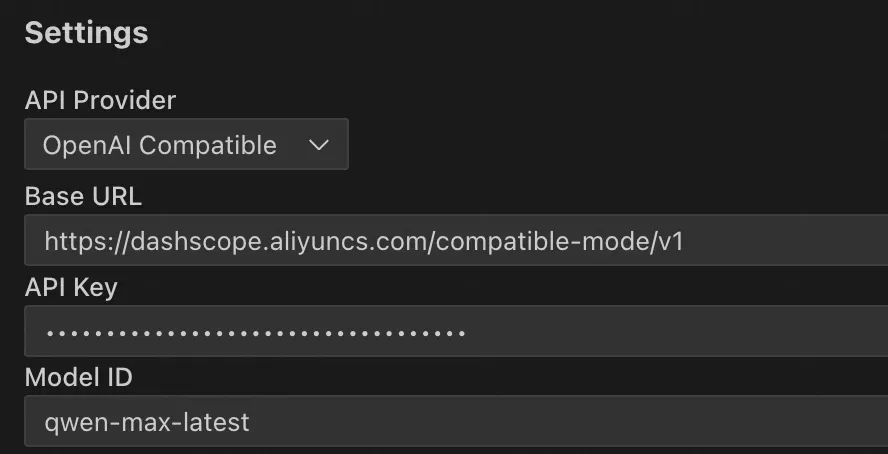Viewport: 888px width, 454px height.
Task: Click the 'Base URL' label
Action: point(83,196)
